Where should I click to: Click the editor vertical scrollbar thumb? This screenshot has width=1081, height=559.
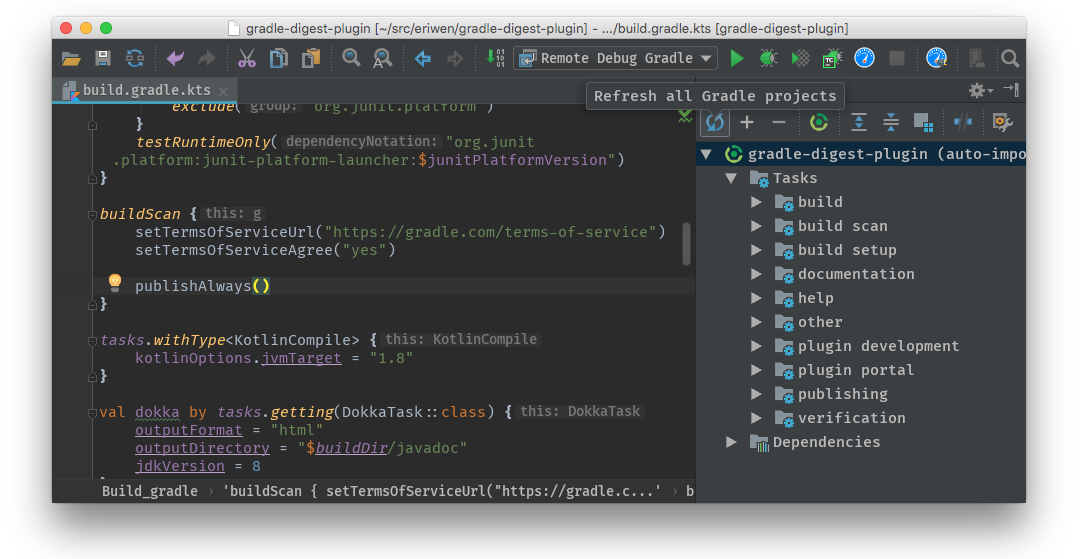click(x=686, y=243)
